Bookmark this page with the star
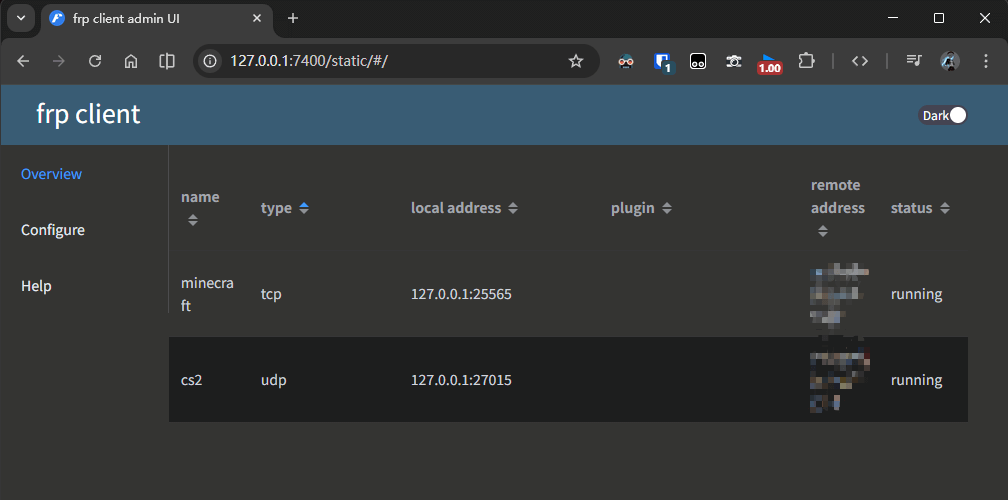Image resolution: width=1008 pixels, height=500 pixels. pos(576,61)
